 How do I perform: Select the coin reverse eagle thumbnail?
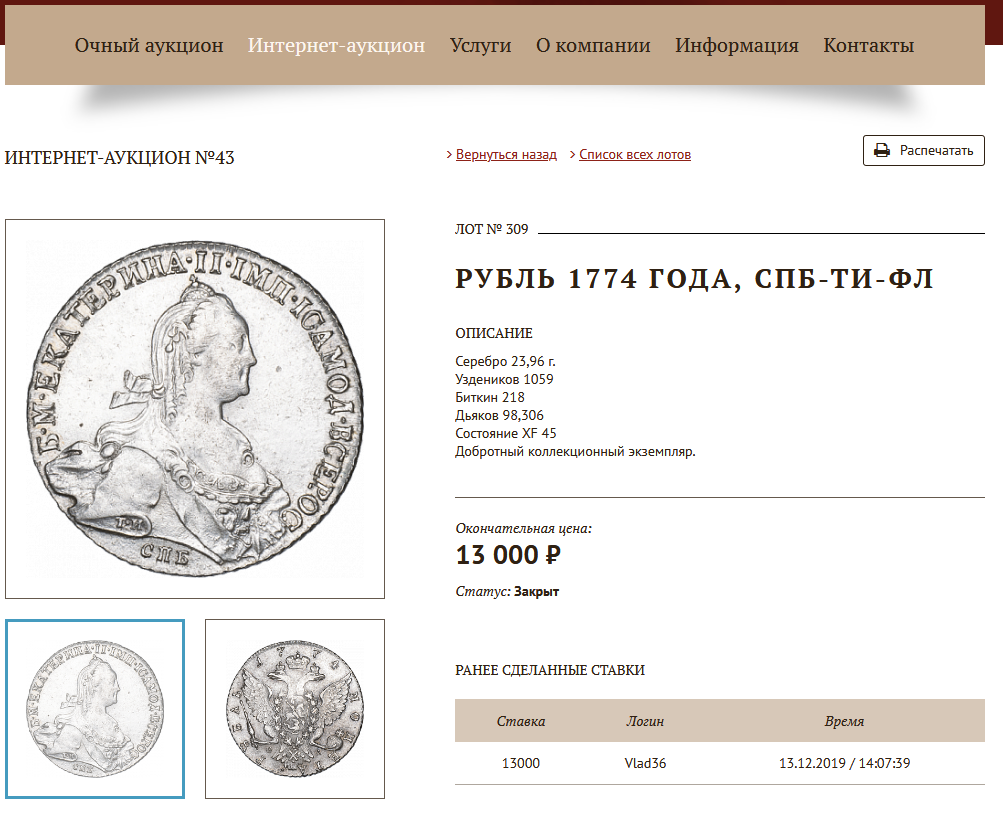tap(295, 709)
